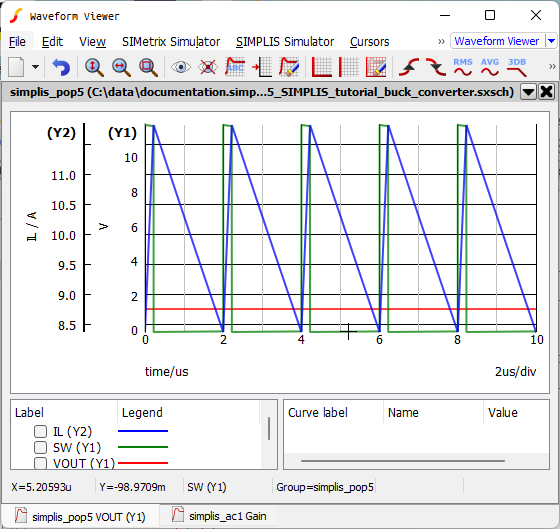Click the show curves eye icon
This screenshot has height=529, width=560.
click(181, 67)
